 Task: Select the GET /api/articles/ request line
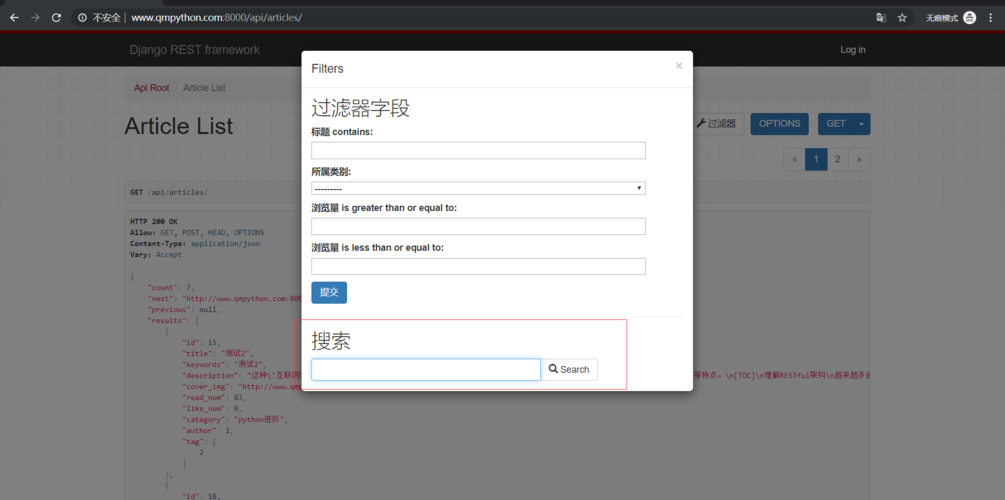(169, 192)
